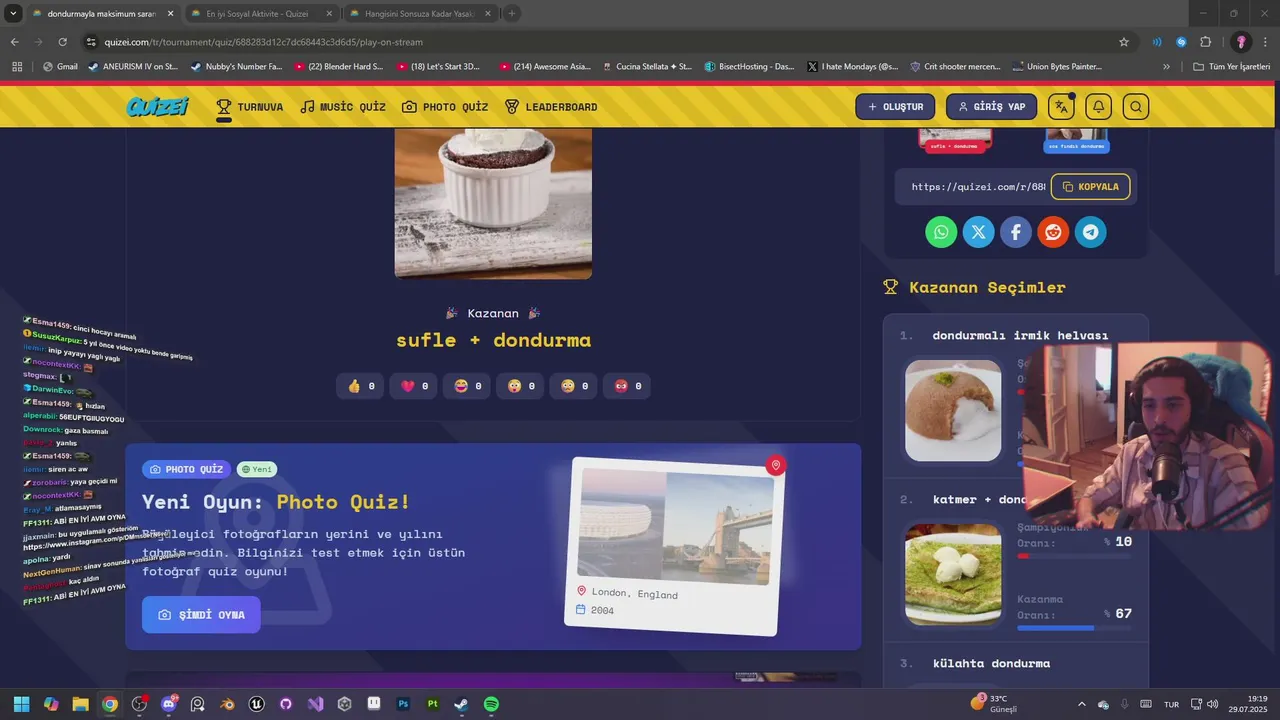1280x720 pixels.
Task: Copy link with the Kopyala button
Action: point(1090,187)
